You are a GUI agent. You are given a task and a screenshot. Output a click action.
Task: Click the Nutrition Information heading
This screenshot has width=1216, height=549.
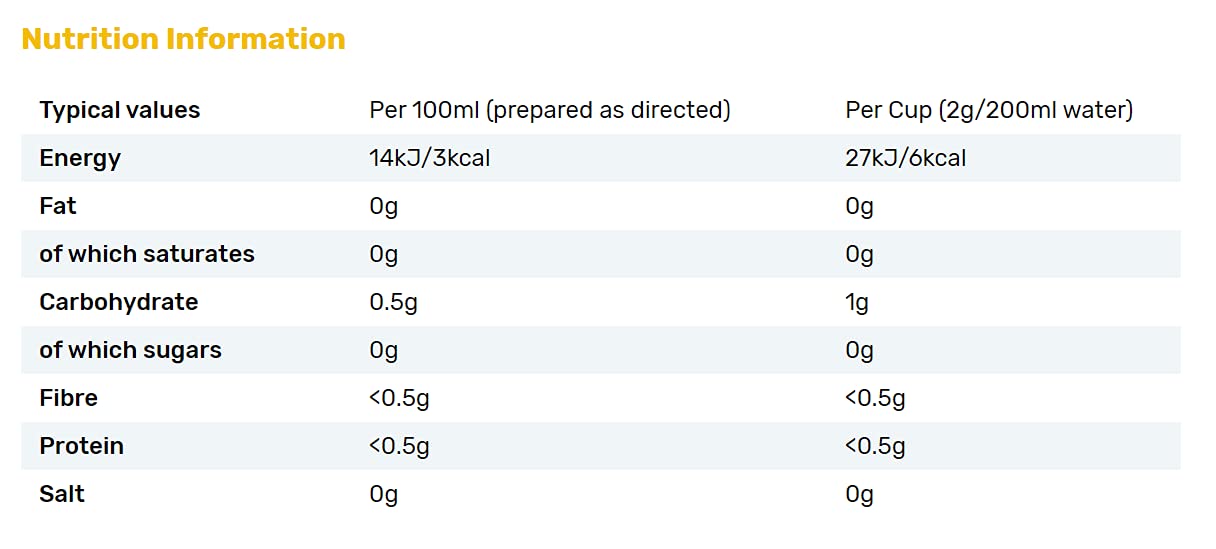pos(183,39)
